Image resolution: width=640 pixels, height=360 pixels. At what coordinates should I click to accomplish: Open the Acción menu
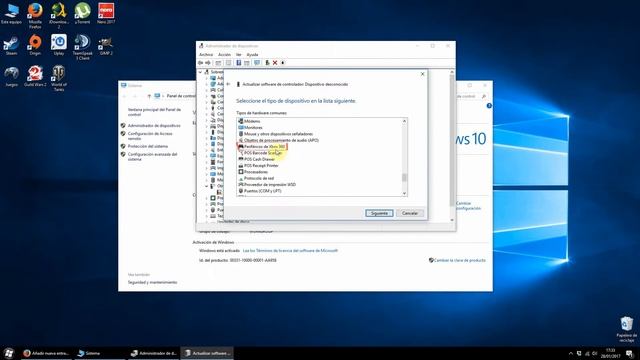(224, 54)
